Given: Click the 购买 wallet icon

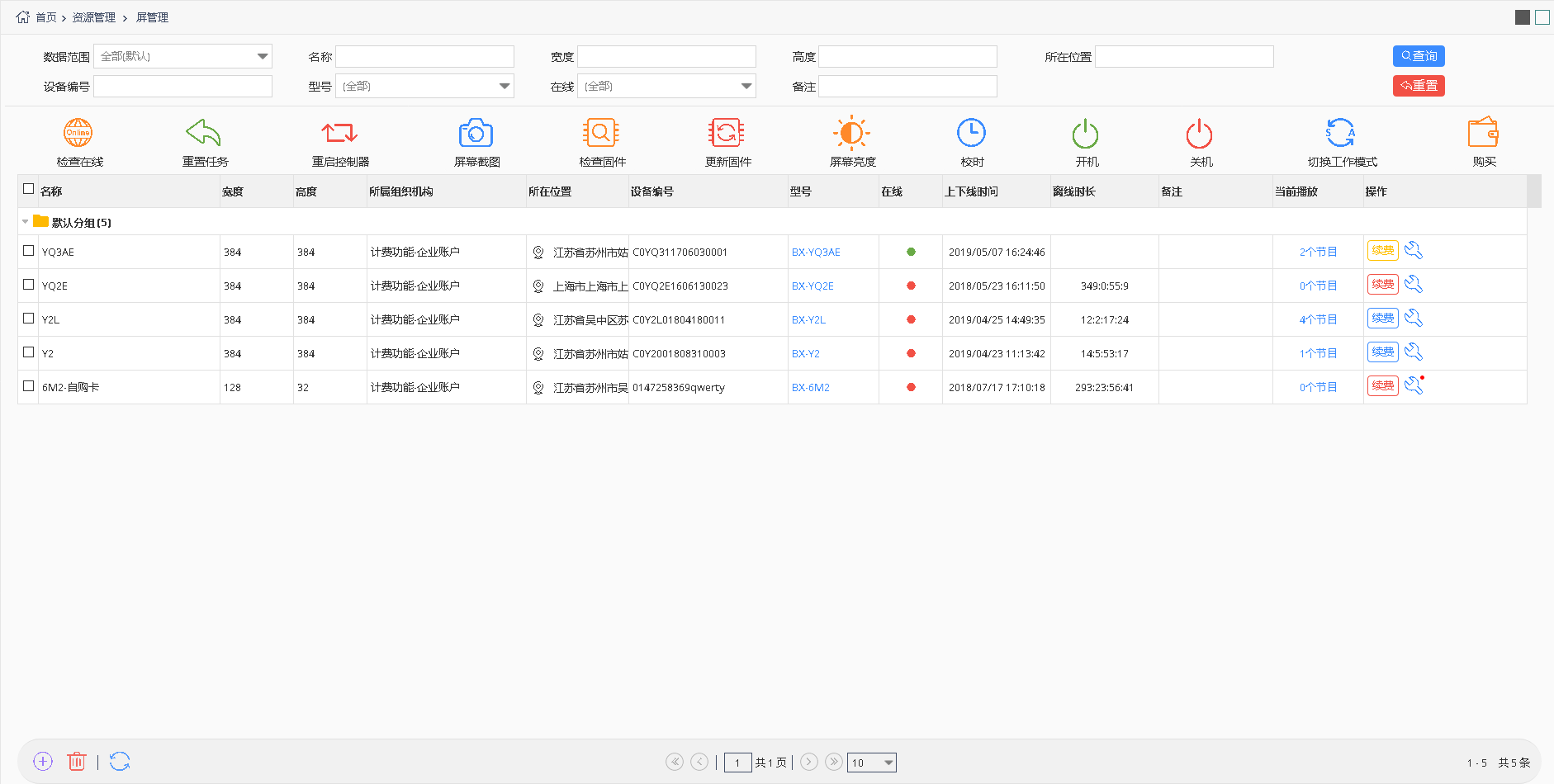Looking at the screenshot, I should [1483, 132].
